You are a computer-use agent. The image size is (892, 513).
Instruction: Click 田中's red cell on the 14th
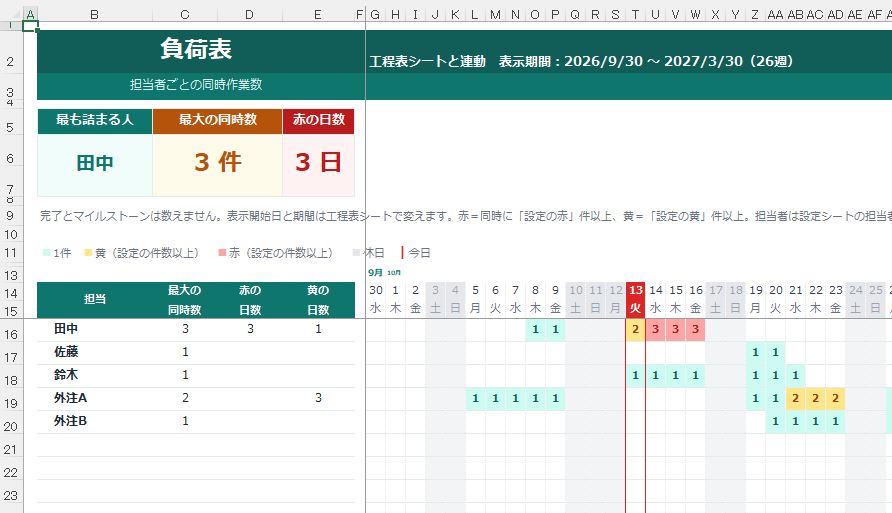pos(655,329)
